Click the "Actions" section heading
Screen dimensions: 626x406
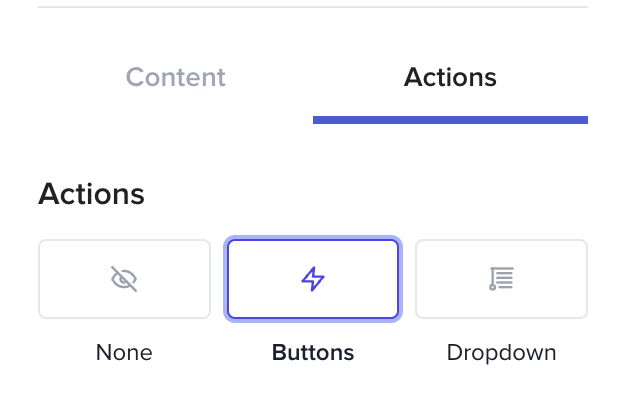click(x=91, y=194)
